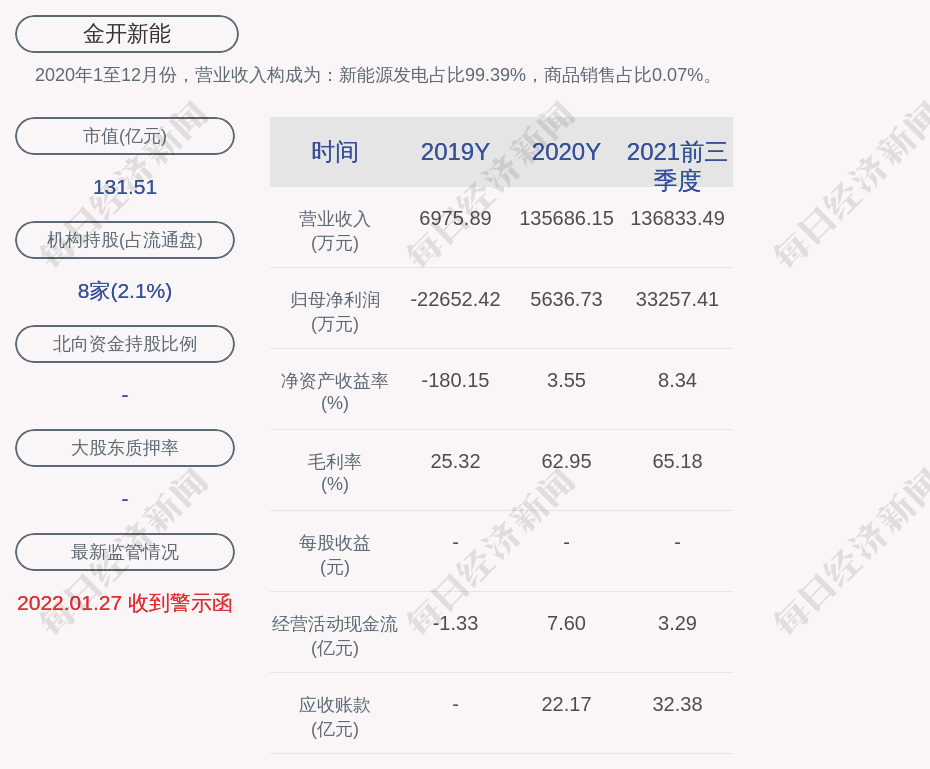Select revenue value 6975.89
The width and height of the screenshot is (930, 769).
tap(456, 218)
